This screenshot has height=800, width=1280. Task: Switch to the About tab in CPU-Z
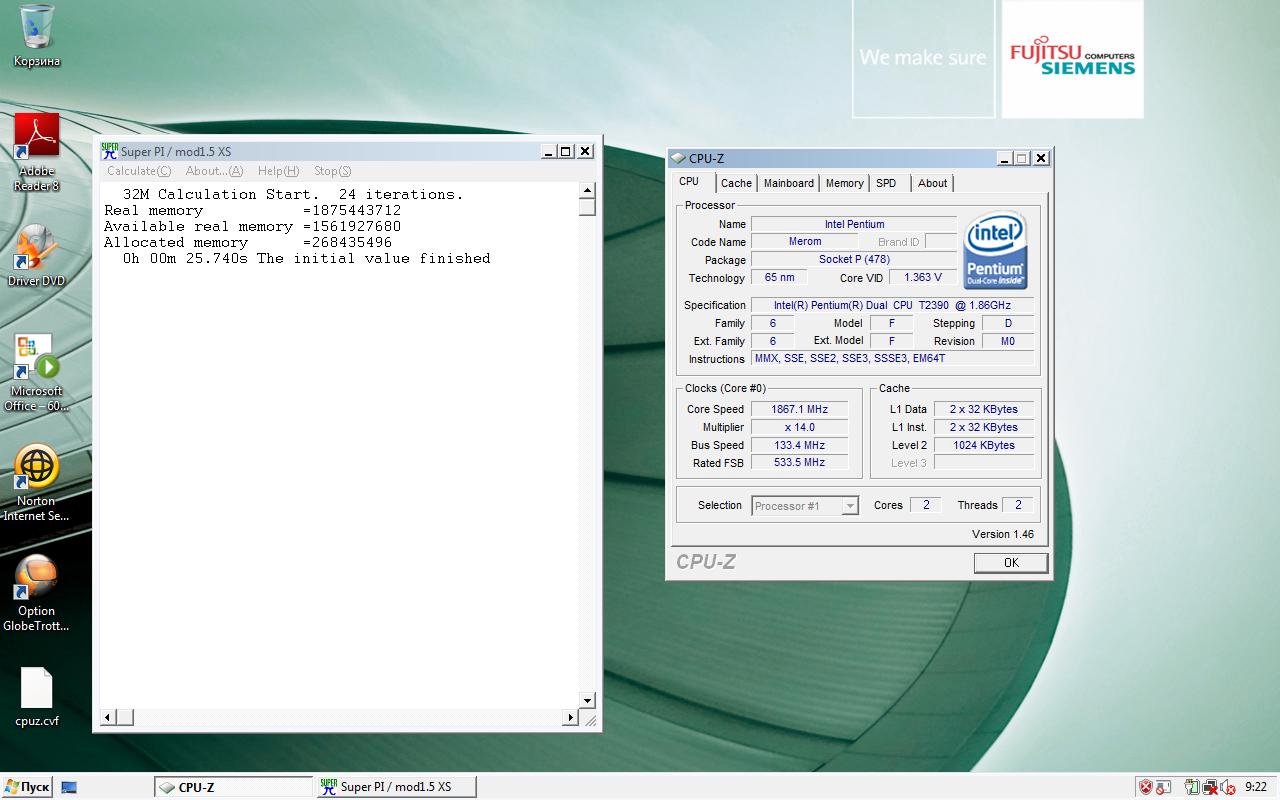(x=932, y=183)
